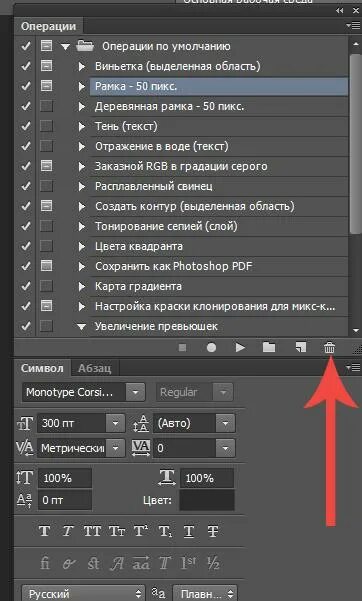The height and width of the screenshot is (601, 362).
Task: Open kerning Метрически dropdown
Action: tap(115, 448)
